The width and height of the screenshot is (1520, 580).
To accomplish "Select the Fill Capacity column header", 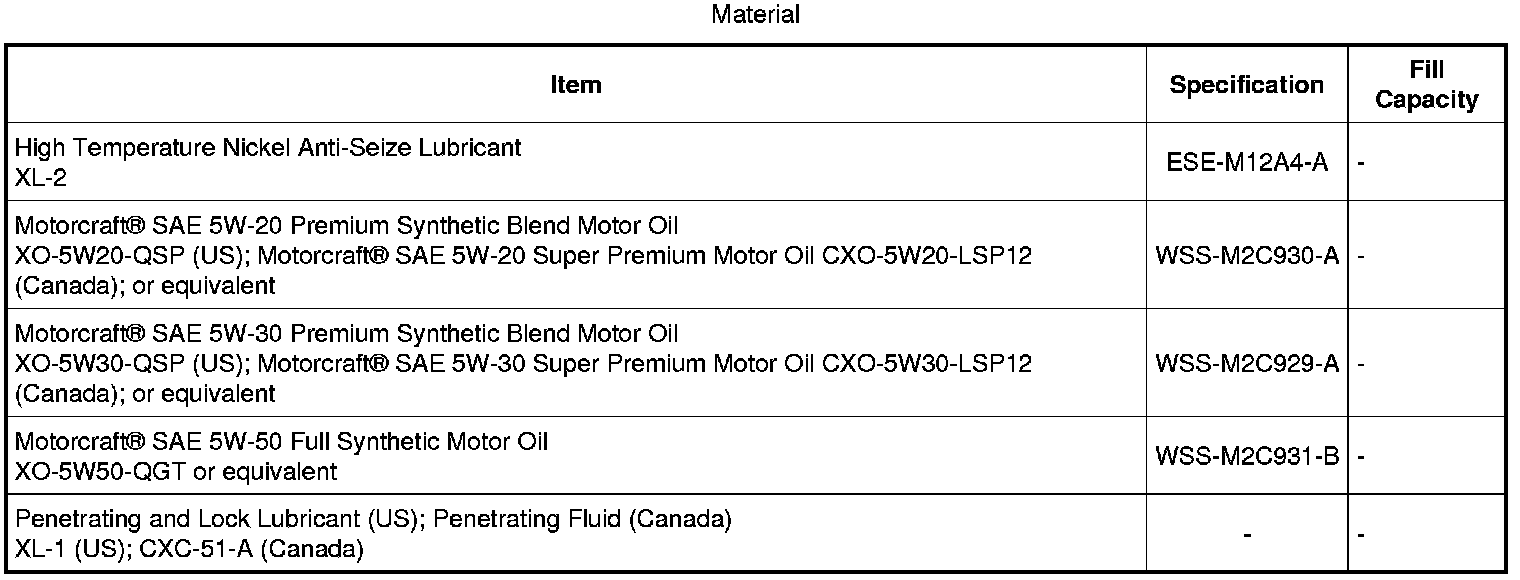I will pos(1426,85).
